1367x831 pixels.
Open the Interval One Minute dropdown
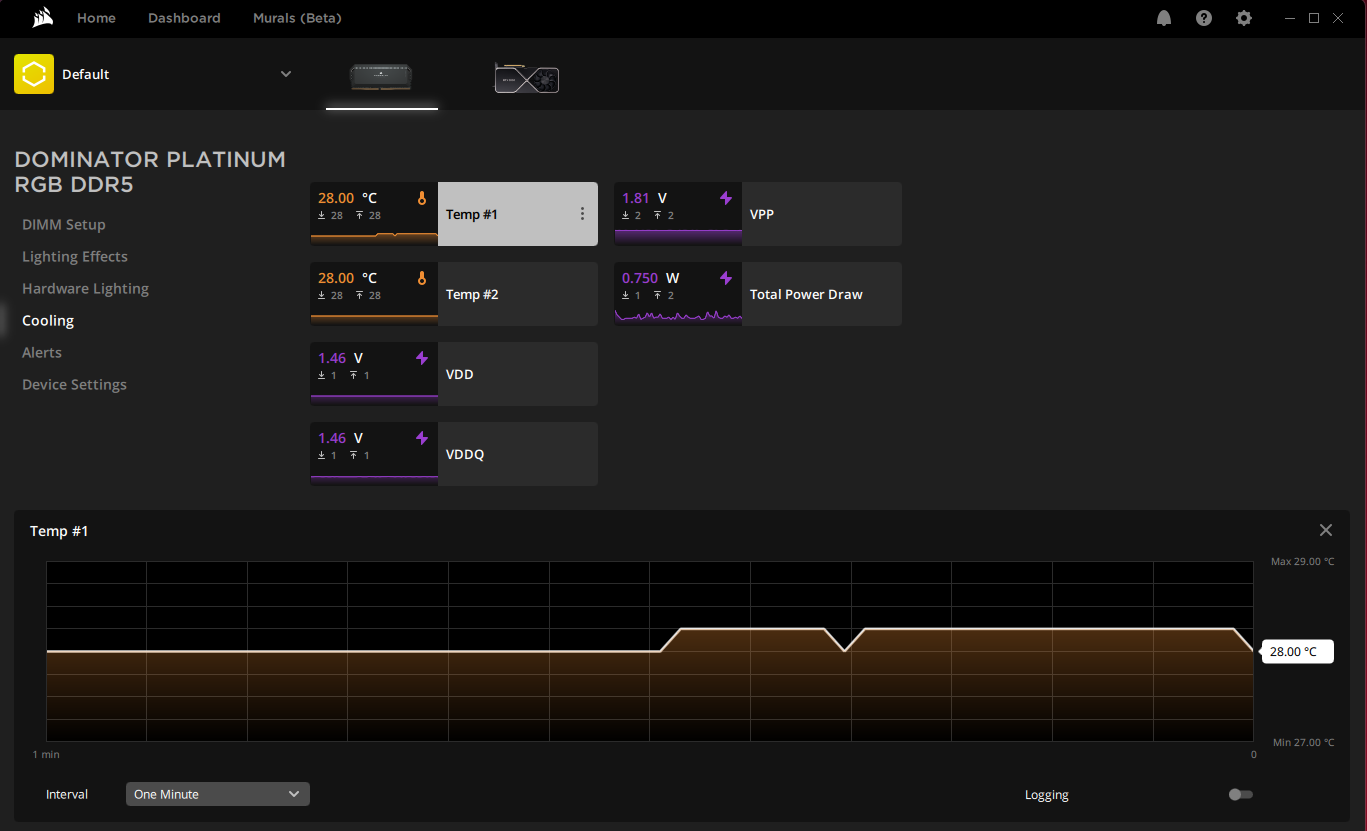[217, 794]
